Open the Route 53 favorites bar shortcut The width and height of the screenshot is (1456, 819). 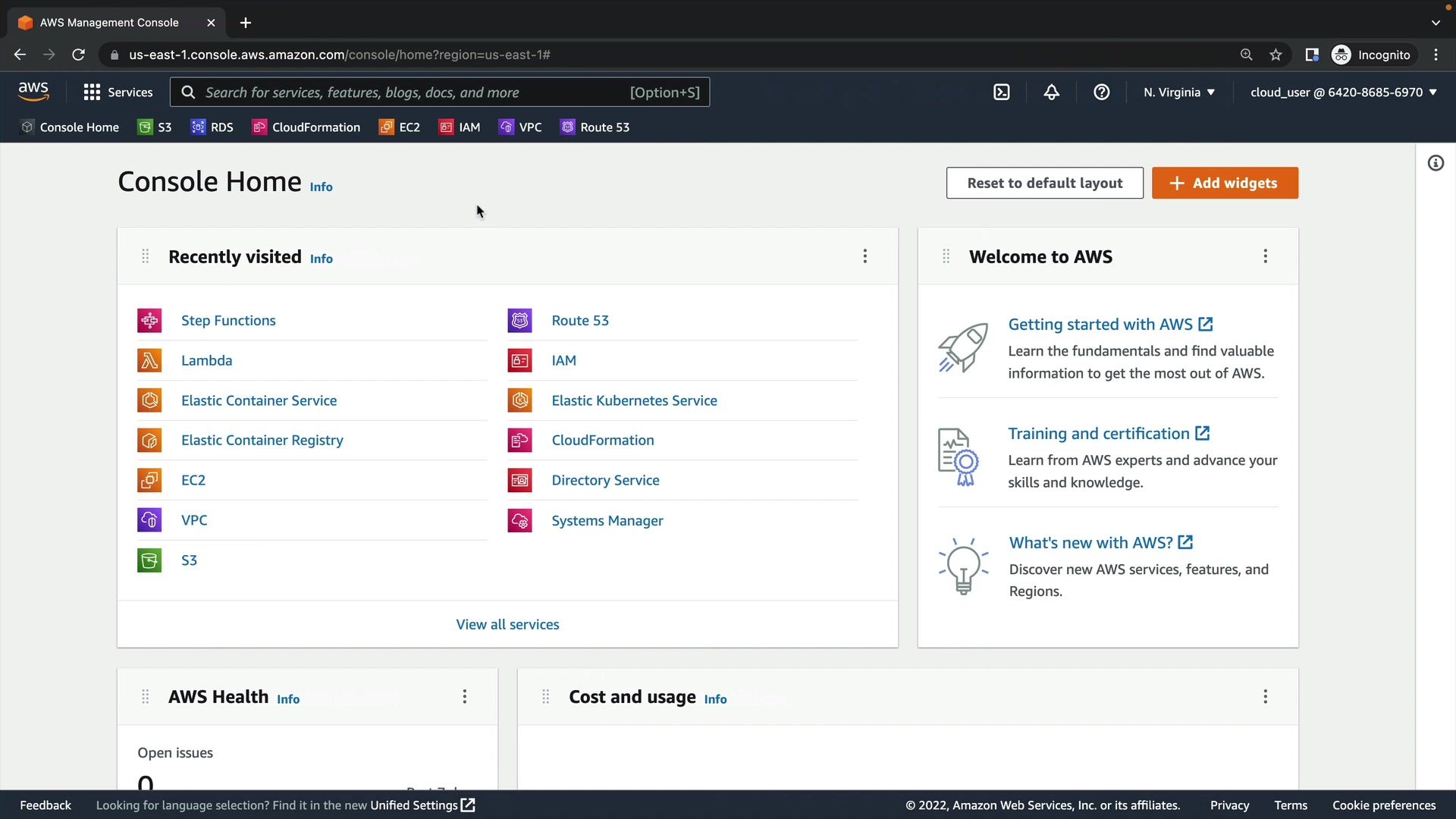(595, 127)
